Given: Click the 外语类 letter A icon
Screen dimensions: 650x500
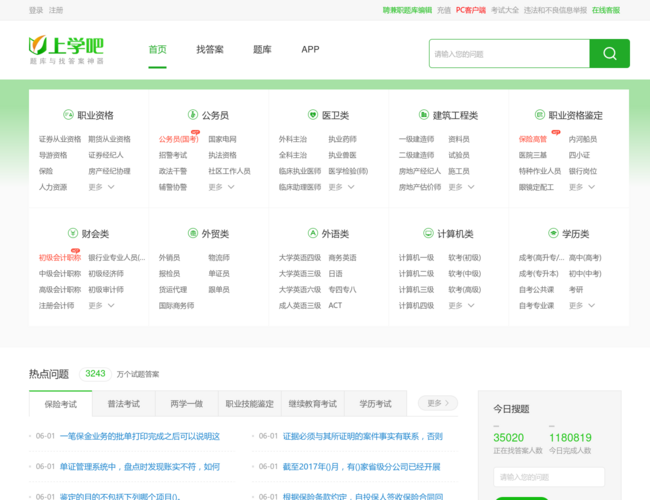Looking at the screenshot, I should point(313,233).
